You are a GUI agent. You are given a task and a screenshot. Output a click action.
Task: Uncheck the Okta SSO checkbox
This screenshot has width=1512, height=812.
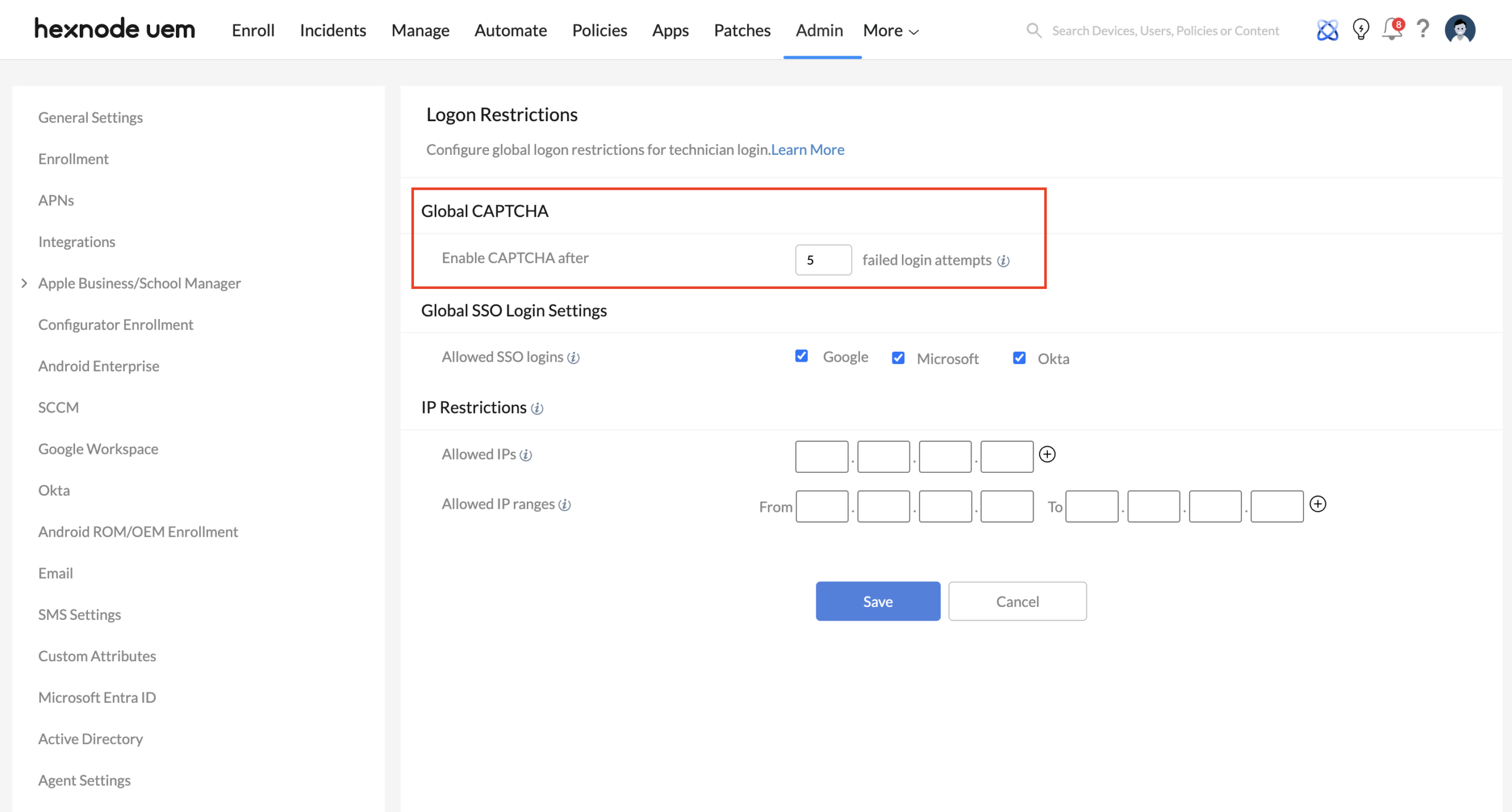pyautogui.click(x=1019, y=358)
